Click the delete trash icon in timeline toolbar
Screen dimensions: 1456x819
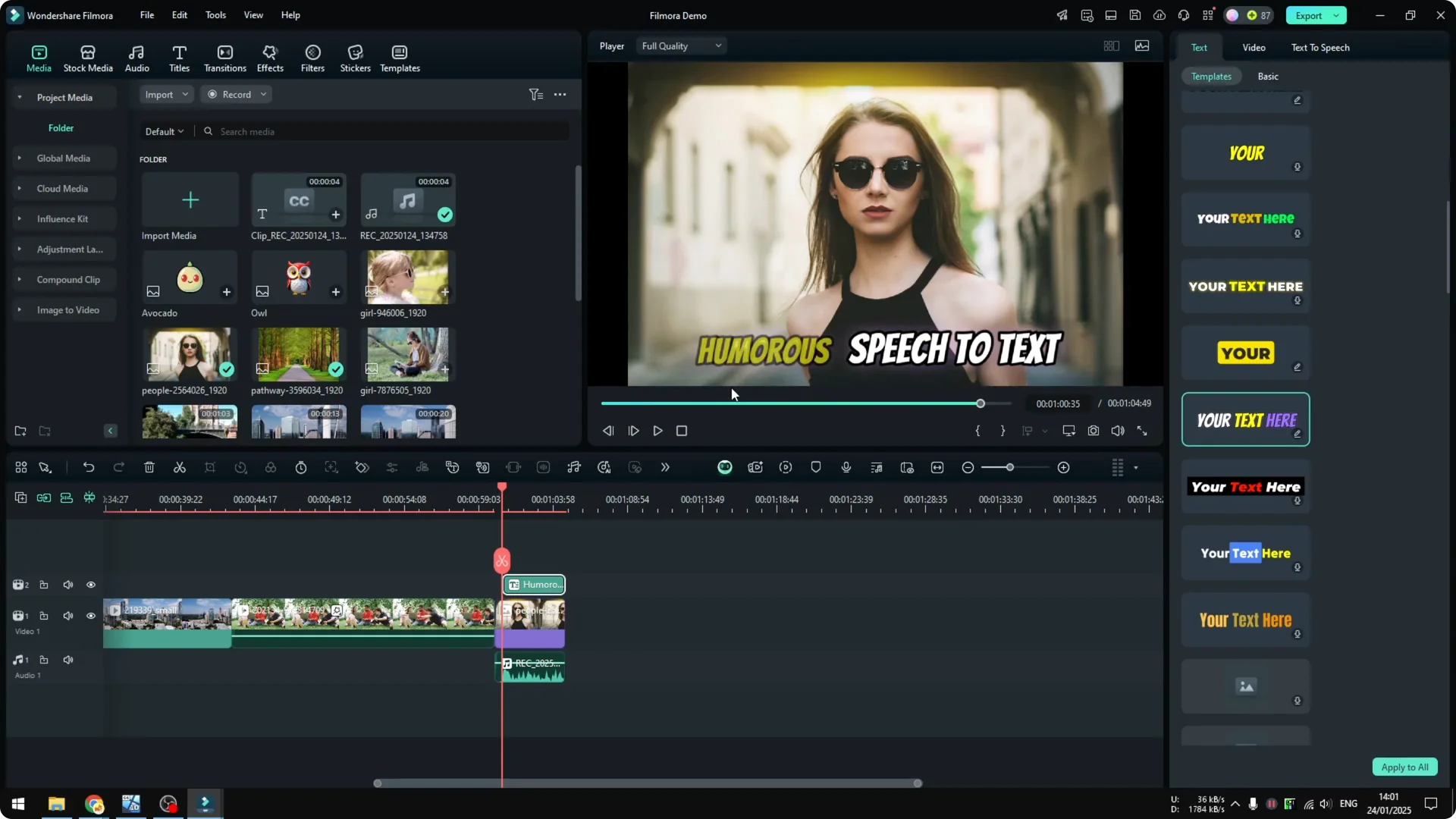point(149,468)
